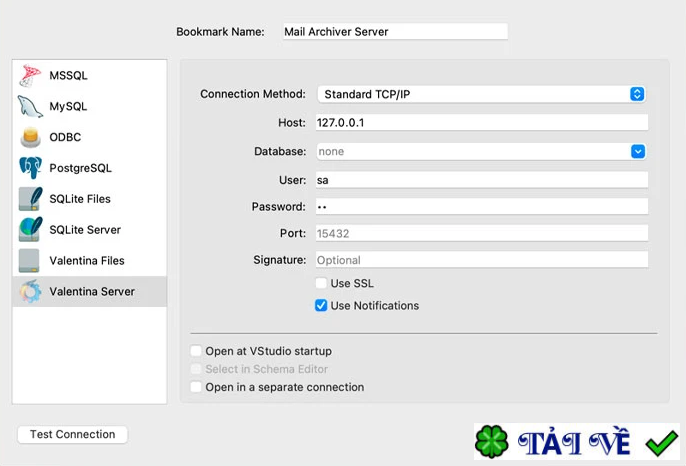The height and width of the screenshot is (466, 686).
Task: Click the PostgreSQL elephant icon
Action: click(30, 168)
